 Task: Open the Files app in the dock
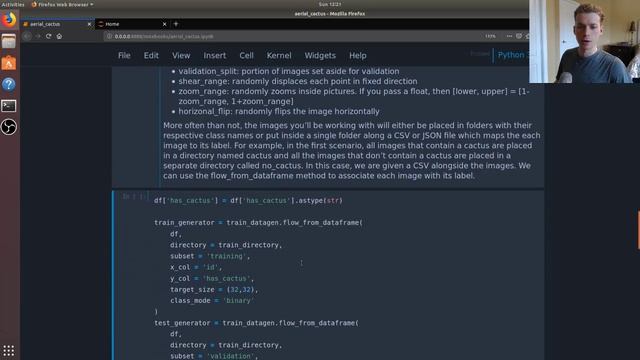coord(9,41)
